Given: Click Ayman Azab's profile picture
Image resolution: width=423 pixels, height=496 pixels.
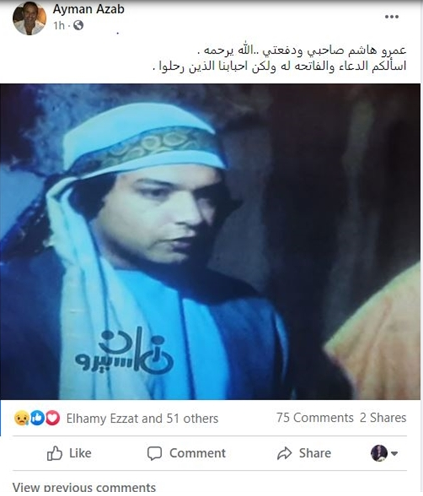Looking at the screenshot, I should (29, 18).
